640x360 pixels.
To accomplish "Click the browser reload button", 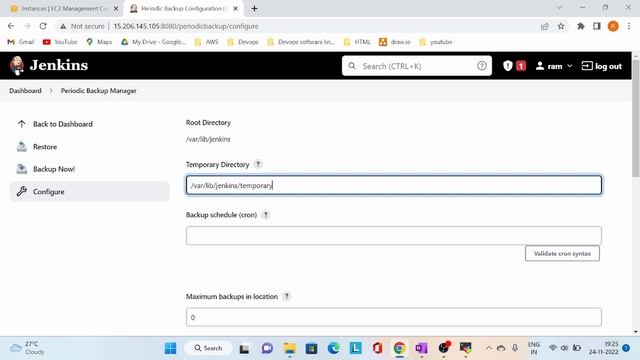I will 43,26.
